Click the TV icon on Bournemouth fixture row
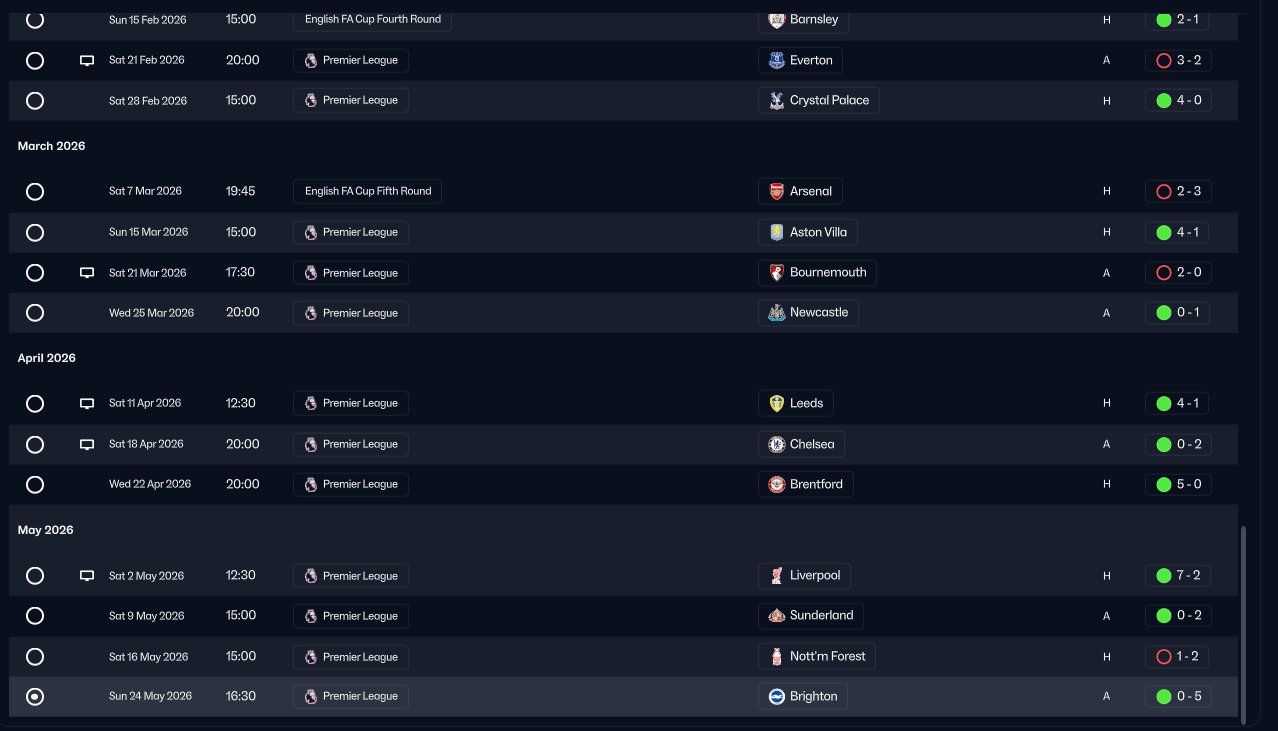1278x731 pixels. [87, 273]
